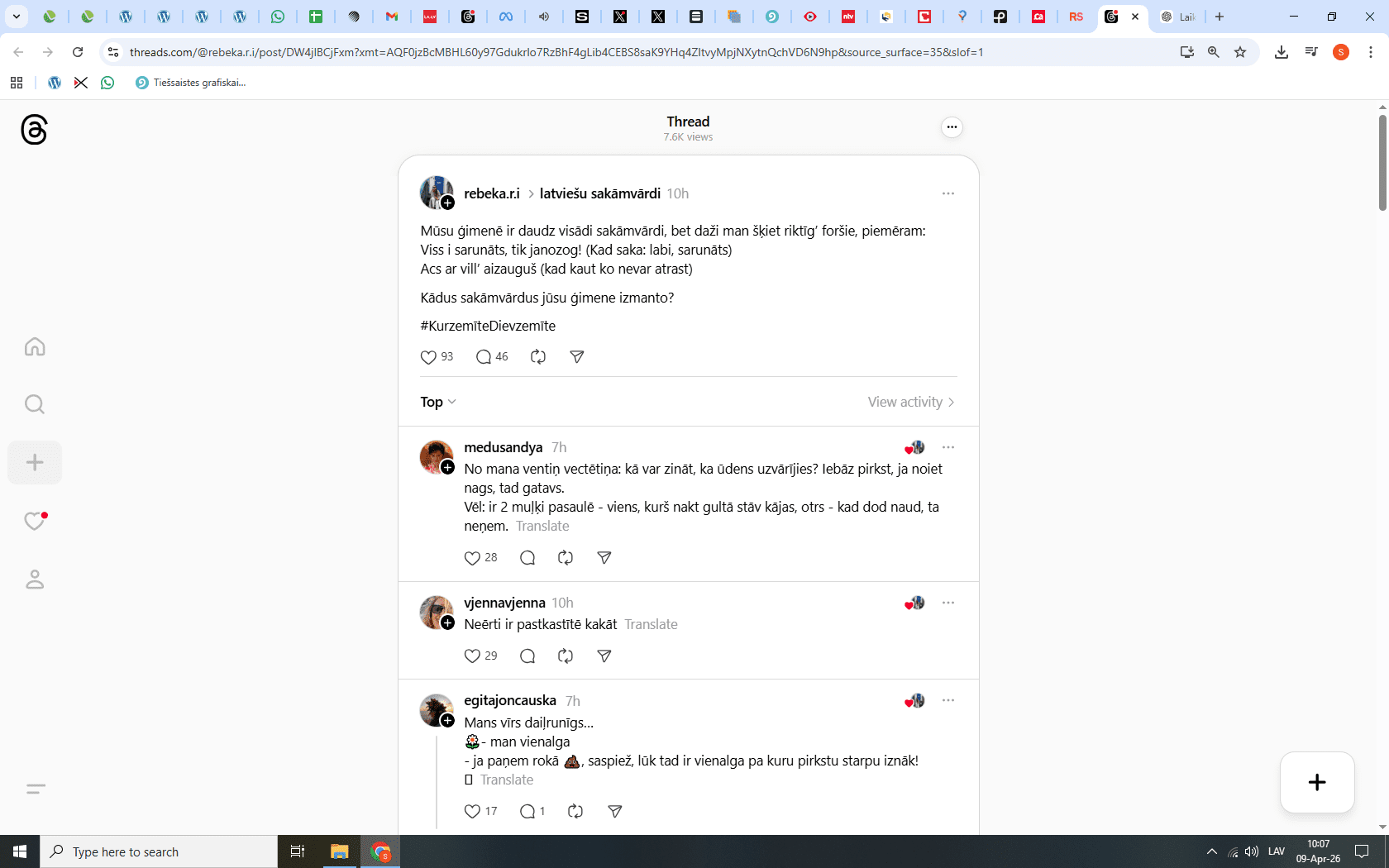Switch to the Laik browser tab
Screen dimensions: 1389x868
pyautogui.click(x=1181, y=17)
